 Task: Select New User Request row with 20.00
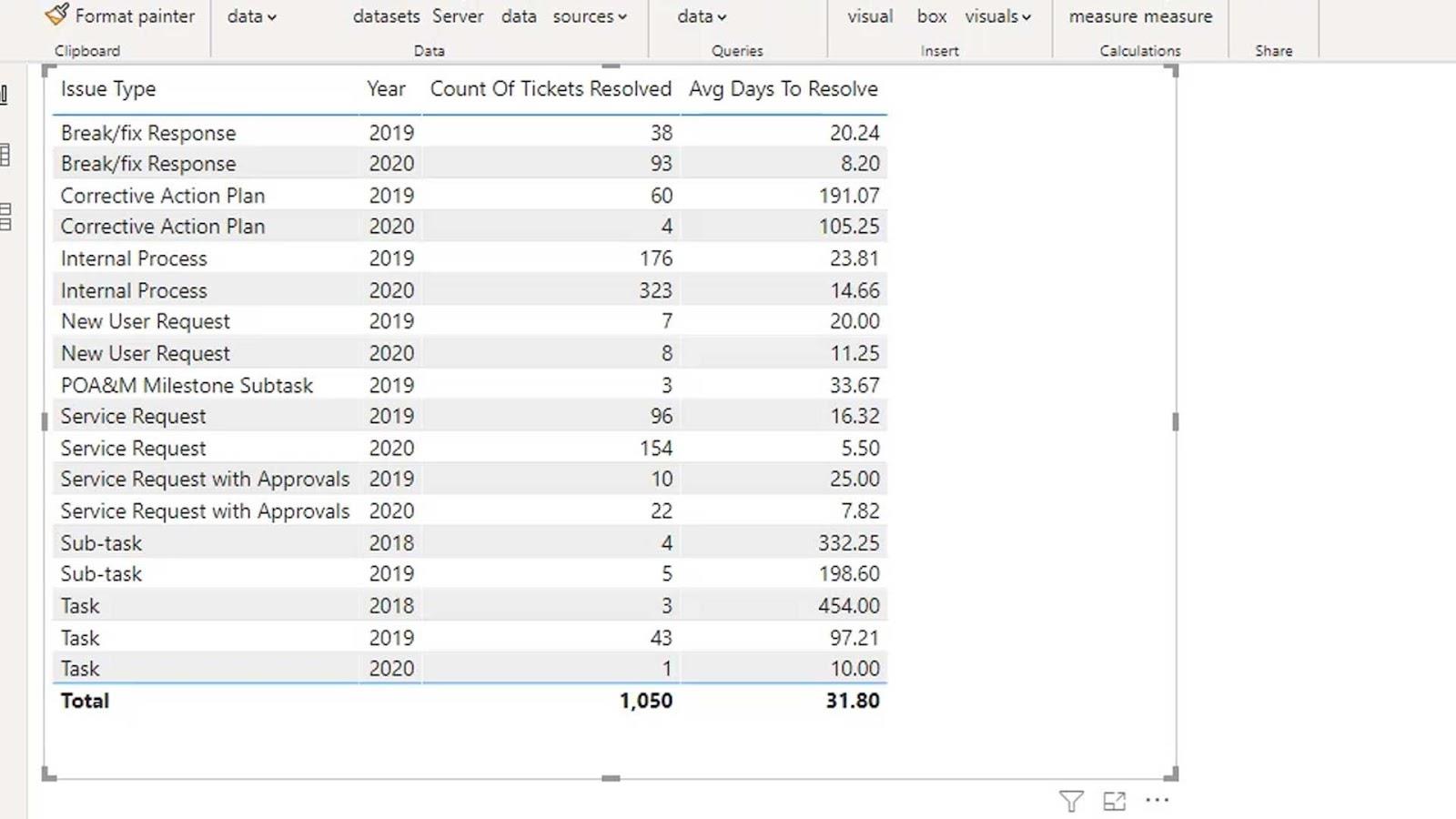pyautogui.click(x=470, y=321)
